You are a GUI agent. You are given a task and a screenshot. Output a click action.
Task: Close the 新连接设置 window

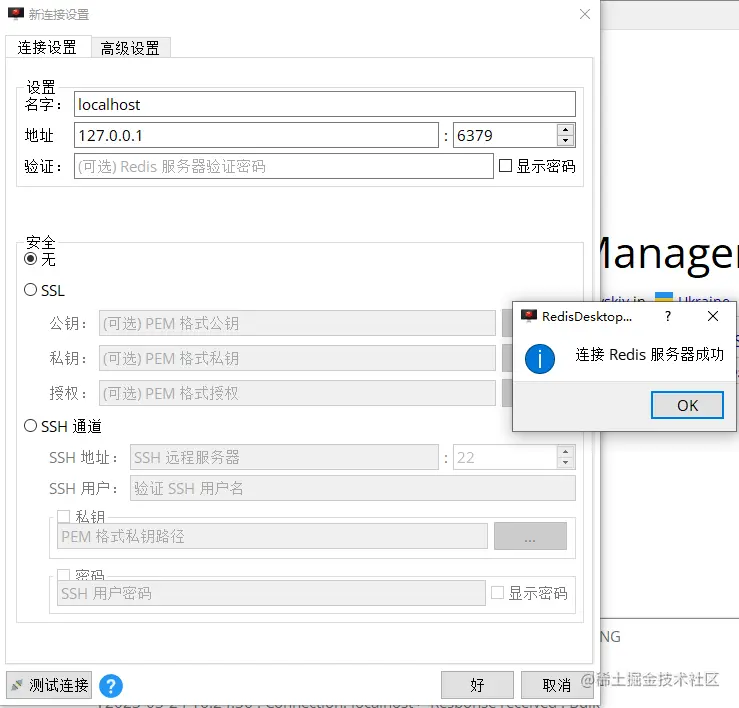[584, 14]
